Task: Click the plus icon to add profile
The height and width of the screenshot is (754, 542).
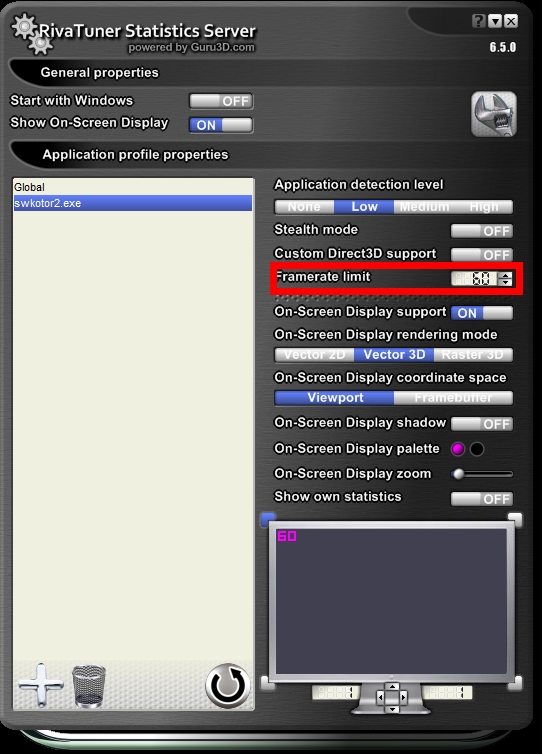Action: (x=41, y=685)
